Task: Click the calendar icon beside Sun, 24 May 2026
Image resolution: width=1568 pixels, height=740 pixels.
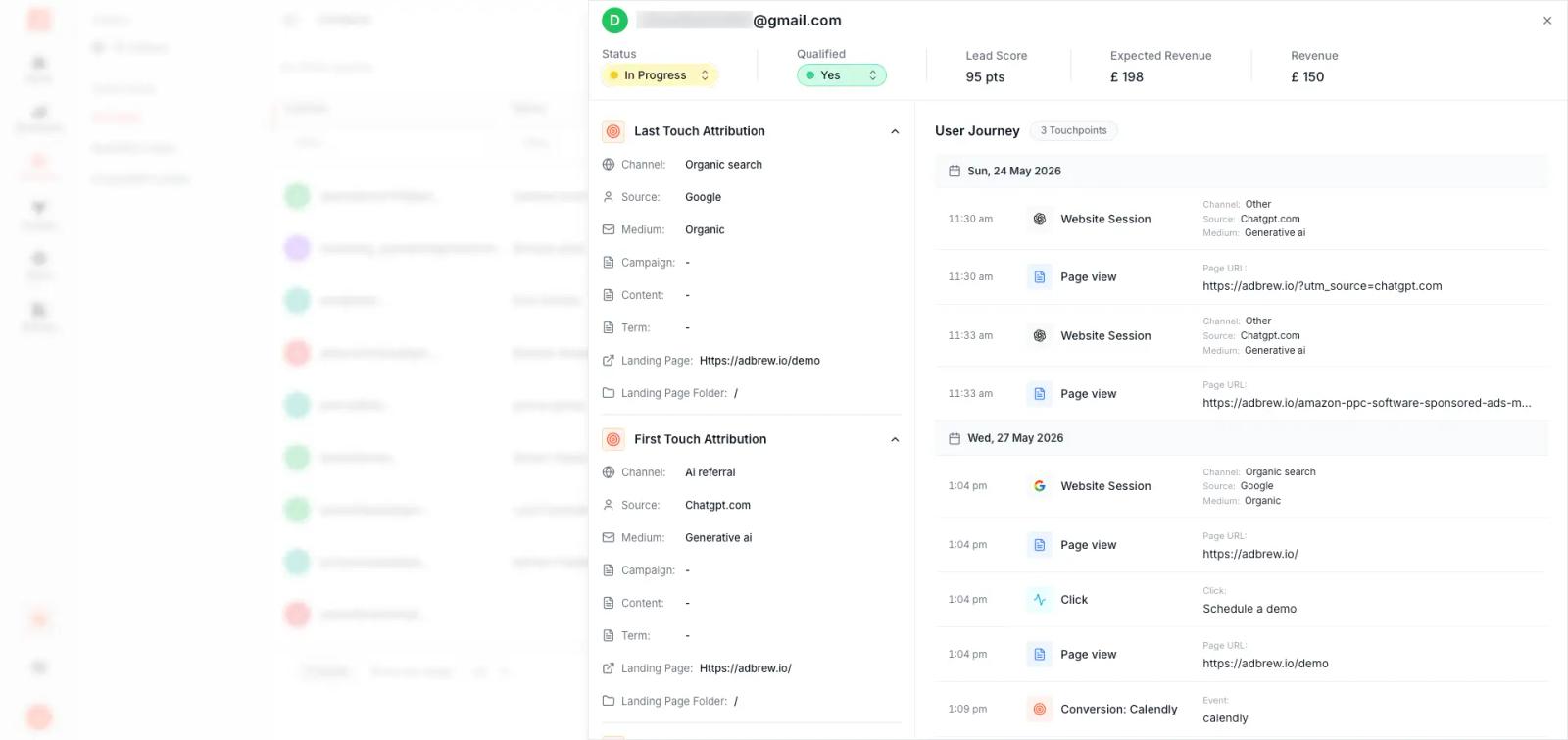Action: point(955,172)
